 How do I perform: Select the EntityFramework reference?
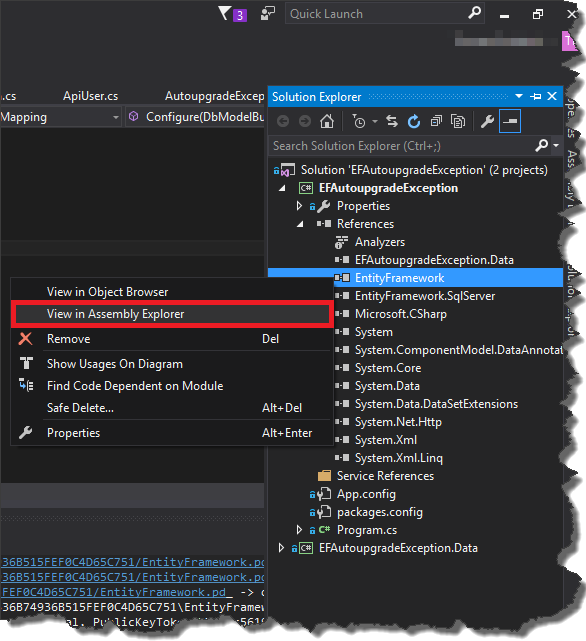click(399, 278)
